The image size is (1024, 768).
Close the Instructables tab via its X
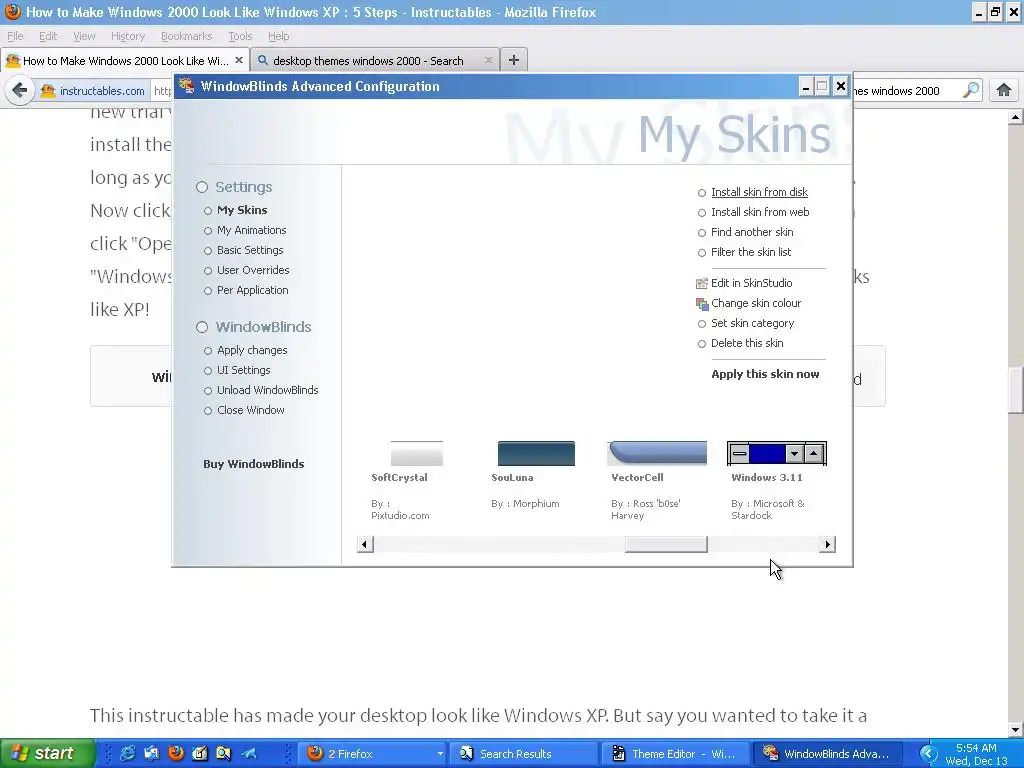point(238,60)
